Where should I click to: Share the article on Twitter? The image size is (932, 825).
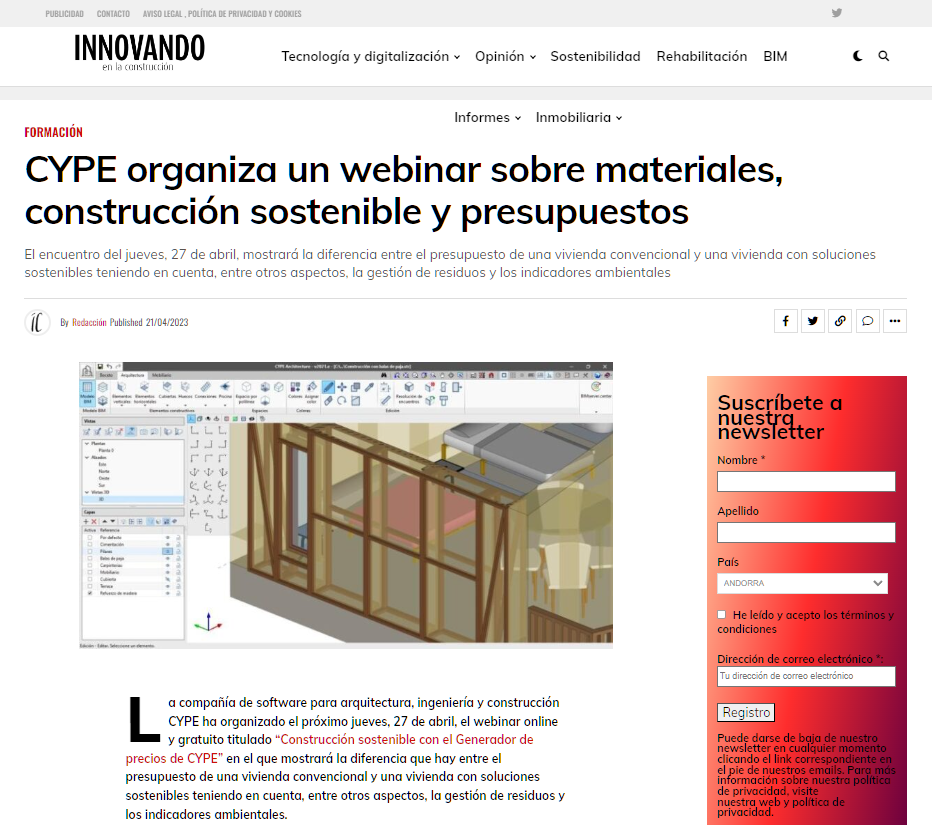812,320
